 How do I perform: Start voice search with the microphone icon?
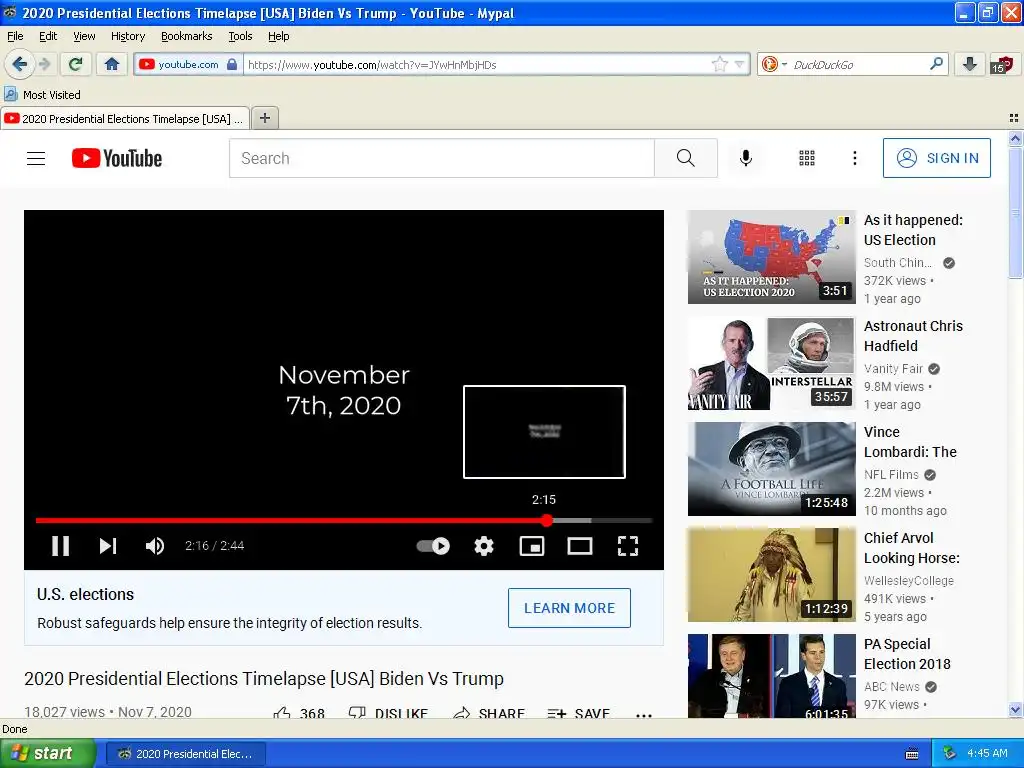(746, 158)
